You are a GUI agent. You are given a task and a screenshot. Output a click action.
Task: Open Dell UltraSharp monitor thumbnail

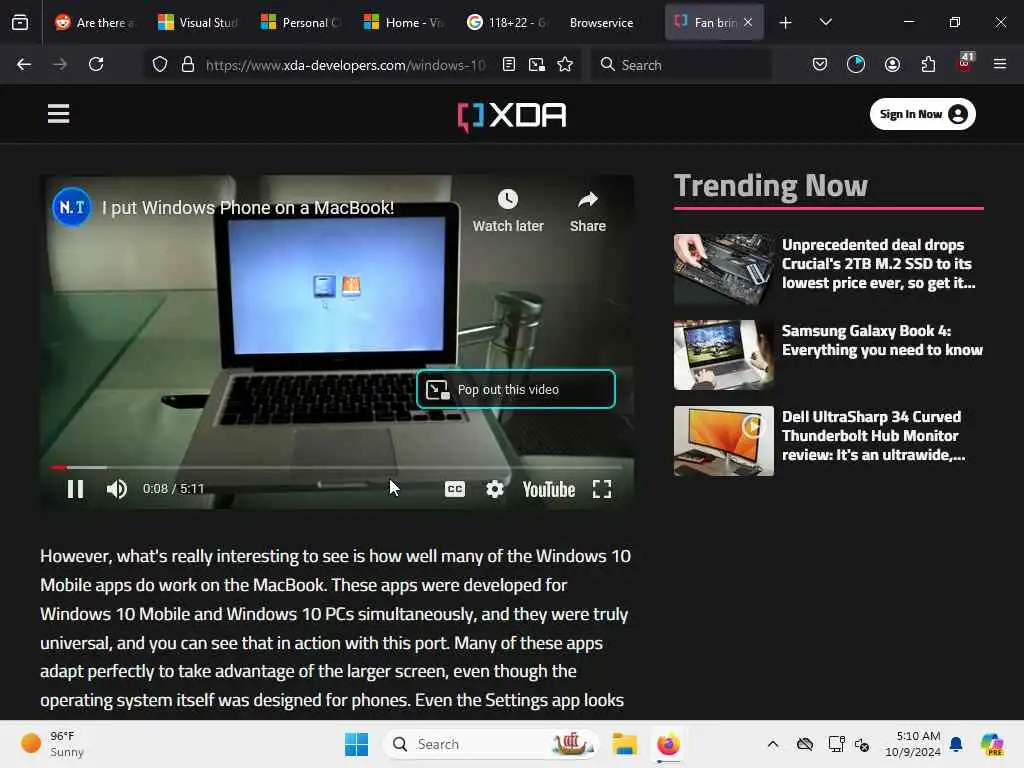[724, 441]
